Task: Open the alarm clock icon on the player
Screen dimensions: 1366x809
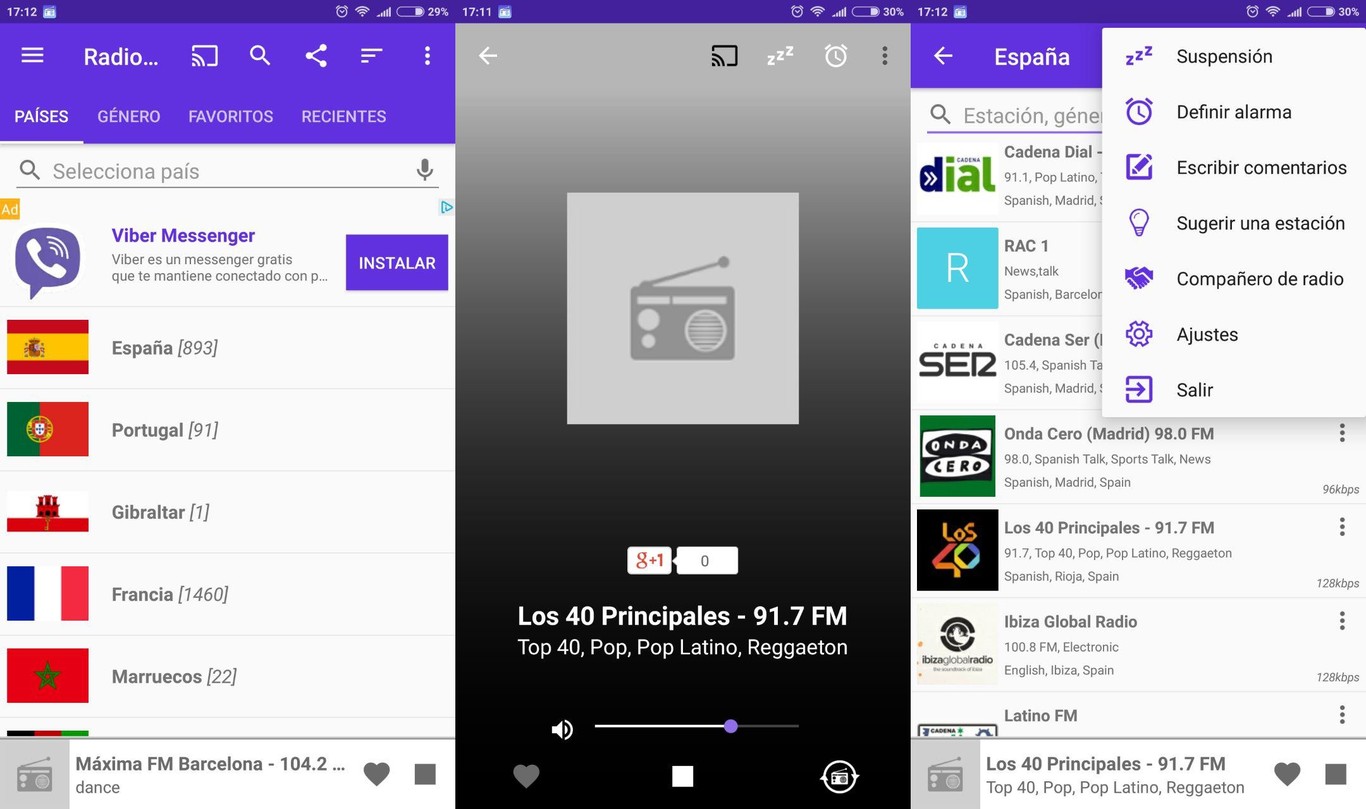Action: pyautogui.click(x=836, y=56)
